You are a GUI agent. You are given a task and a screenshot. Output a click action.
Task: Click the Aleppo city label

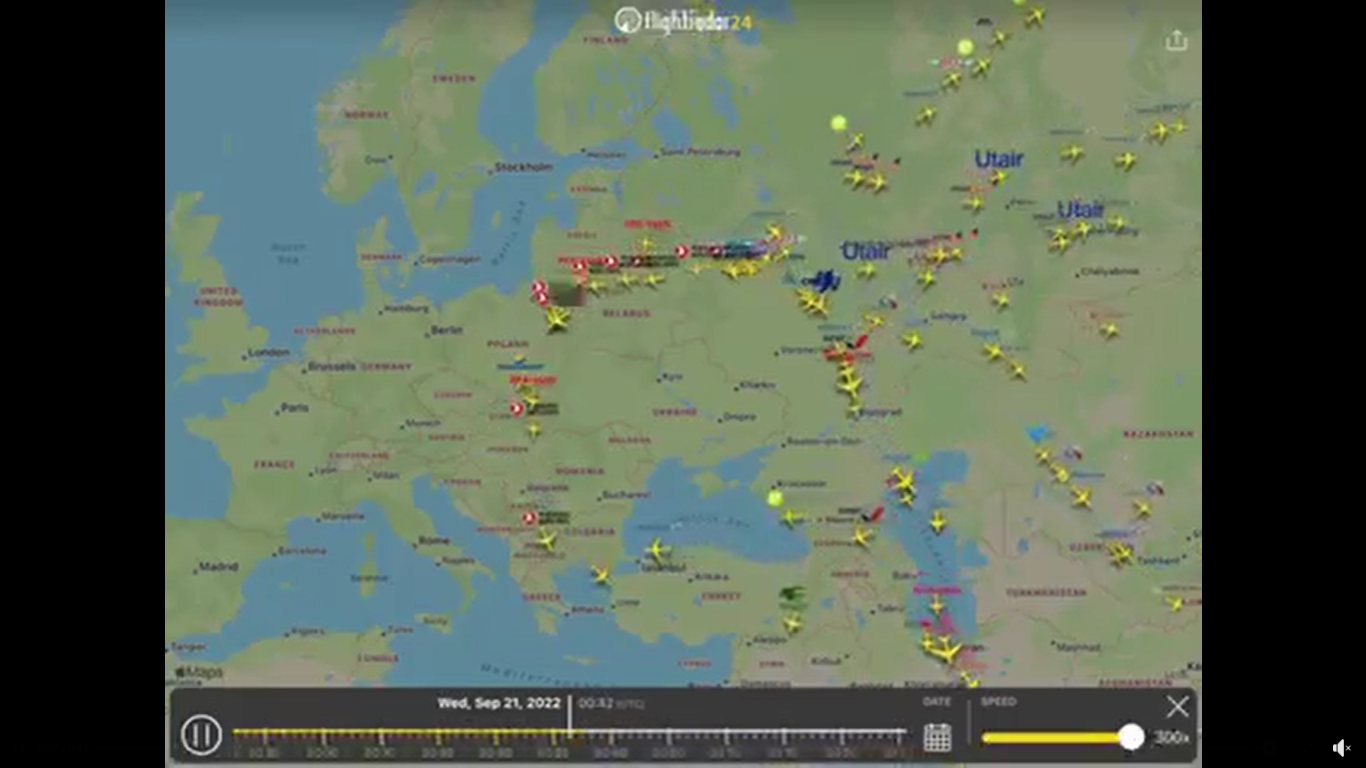click(x=770, y=639)
